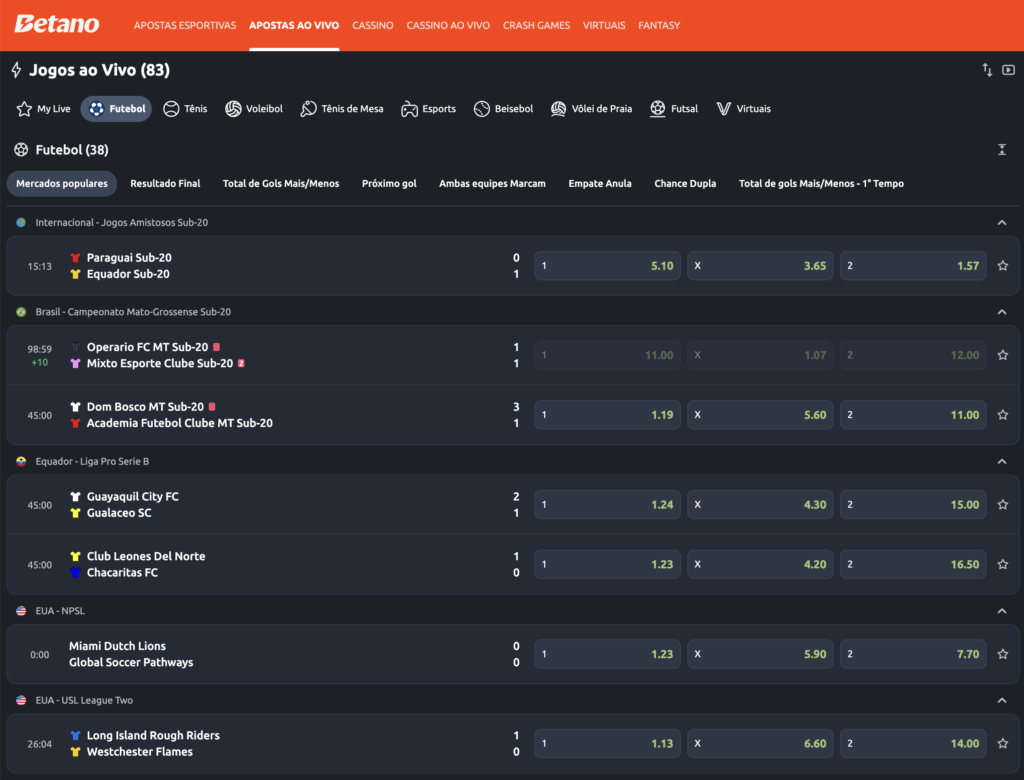The height and width of the screenshot is (780, 1024).
Task: Open the sort order arrows icon
Action: pos(987,70)
